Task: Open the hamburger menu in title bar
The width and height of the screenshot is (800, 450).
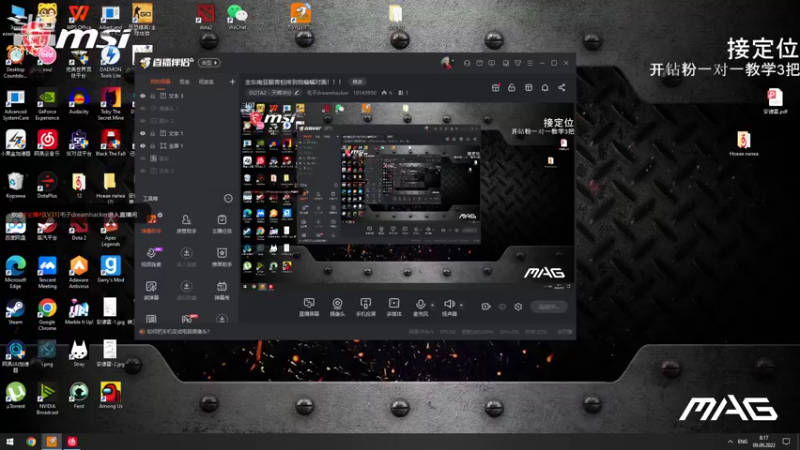Action: point(530,63)
